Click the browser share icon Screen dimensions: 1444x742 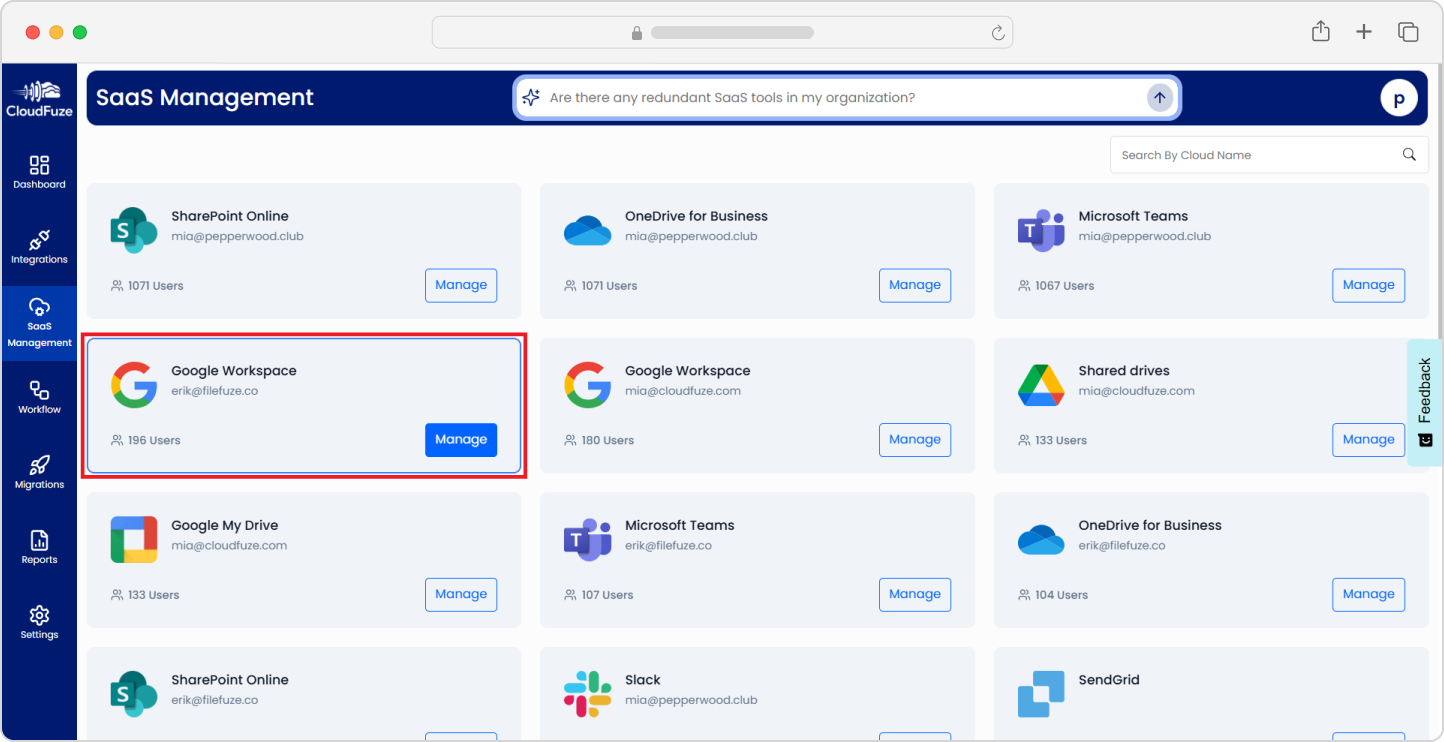point(1321,31)
